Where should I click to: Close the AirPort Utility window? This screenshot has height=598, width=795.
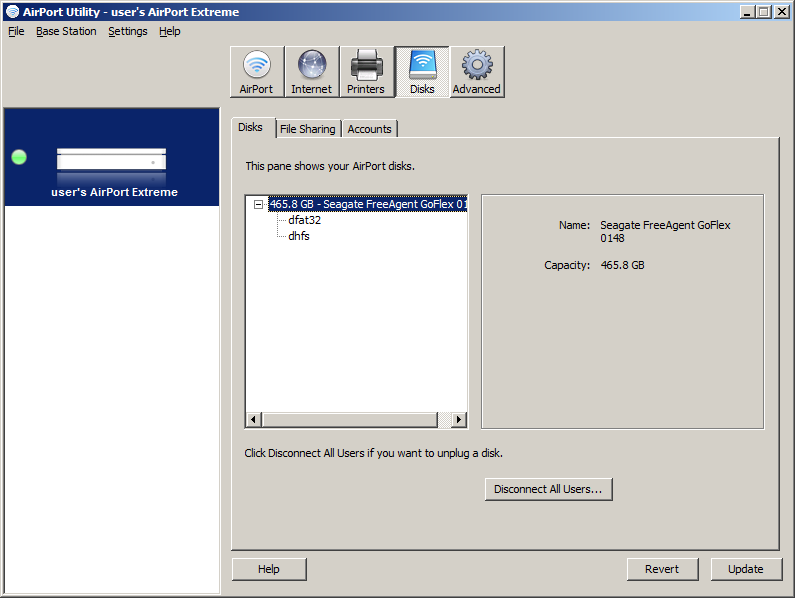(781, 12)
